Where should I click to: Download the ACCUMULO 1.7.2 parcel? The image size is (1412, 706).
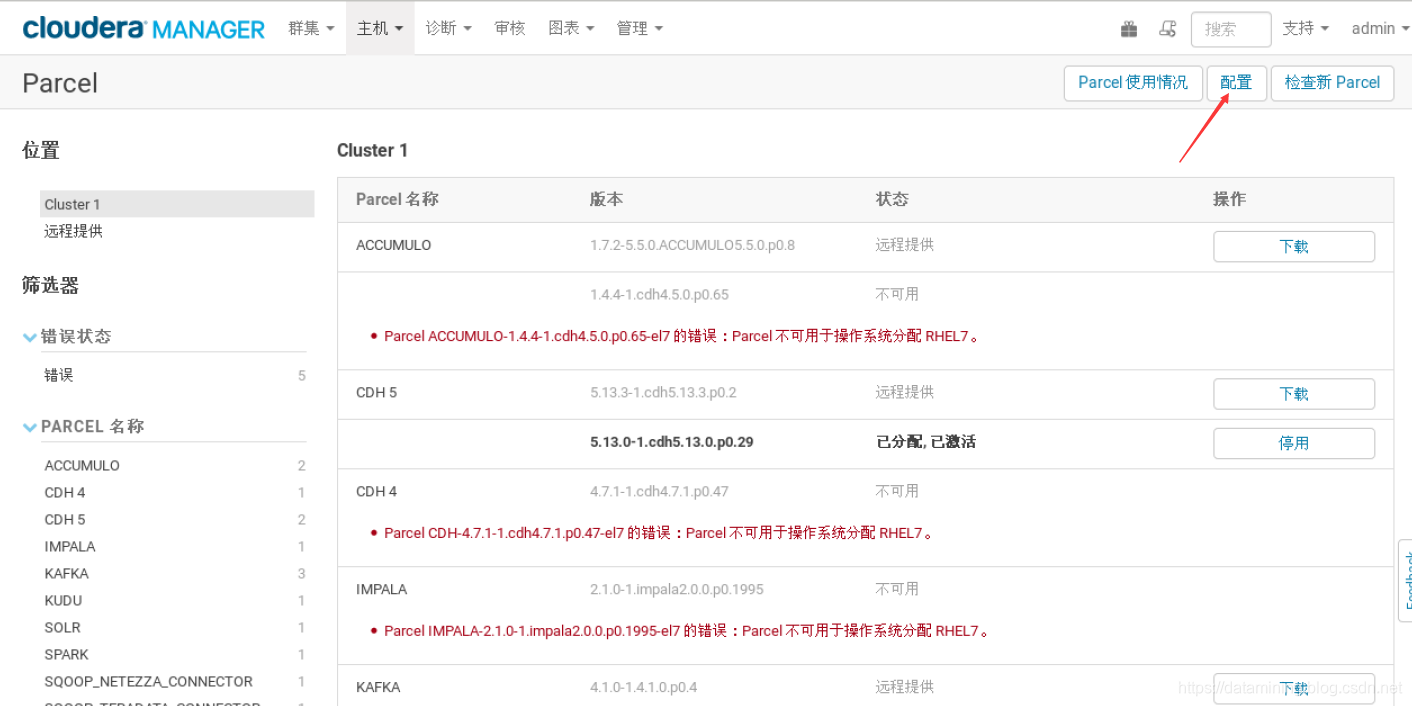point(1294,246)
